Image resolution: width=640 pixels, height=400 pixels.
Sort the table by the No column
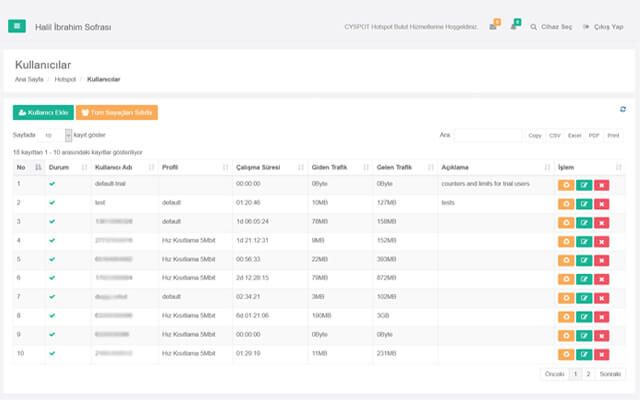coord(27,167)
